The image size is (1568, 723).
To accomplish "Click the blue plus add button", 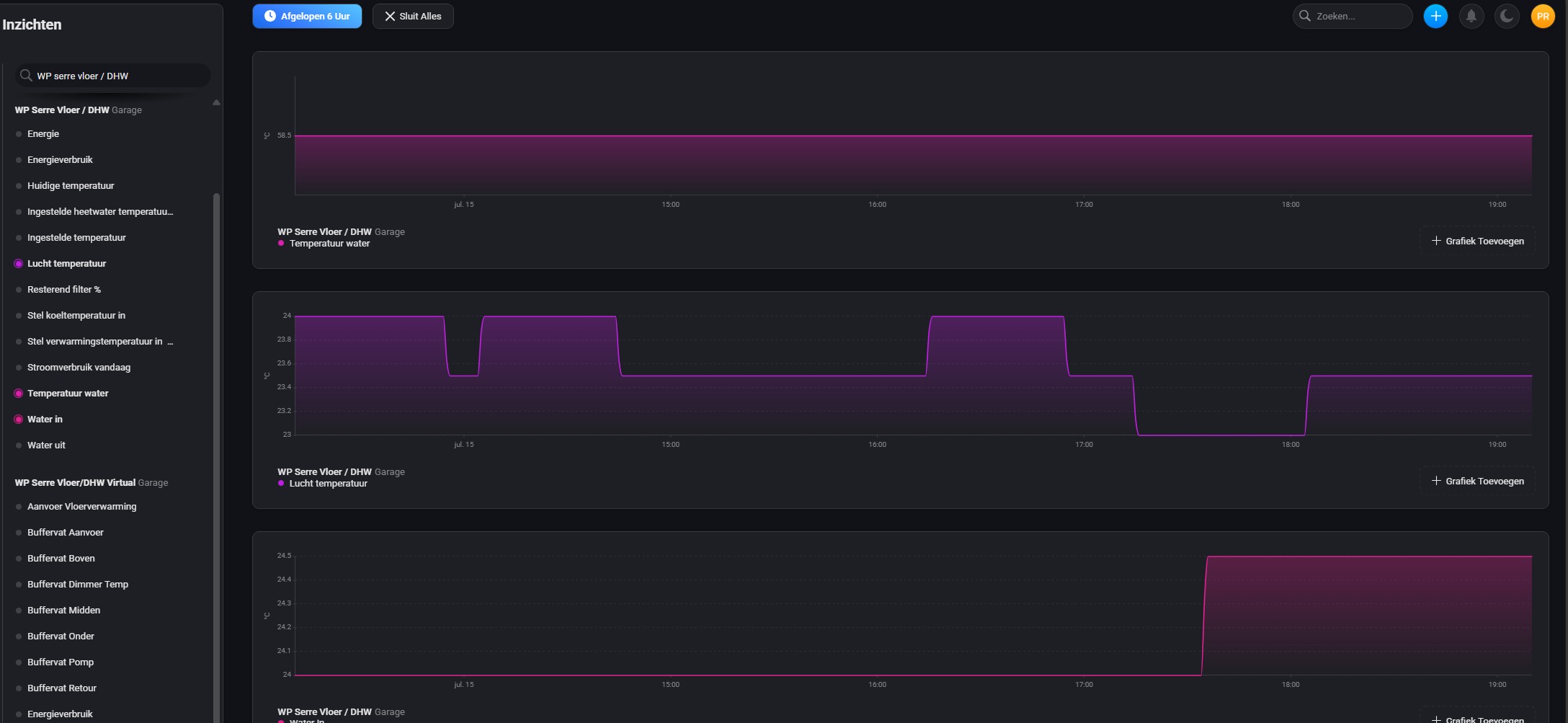I will click(x=1435, y=16).
